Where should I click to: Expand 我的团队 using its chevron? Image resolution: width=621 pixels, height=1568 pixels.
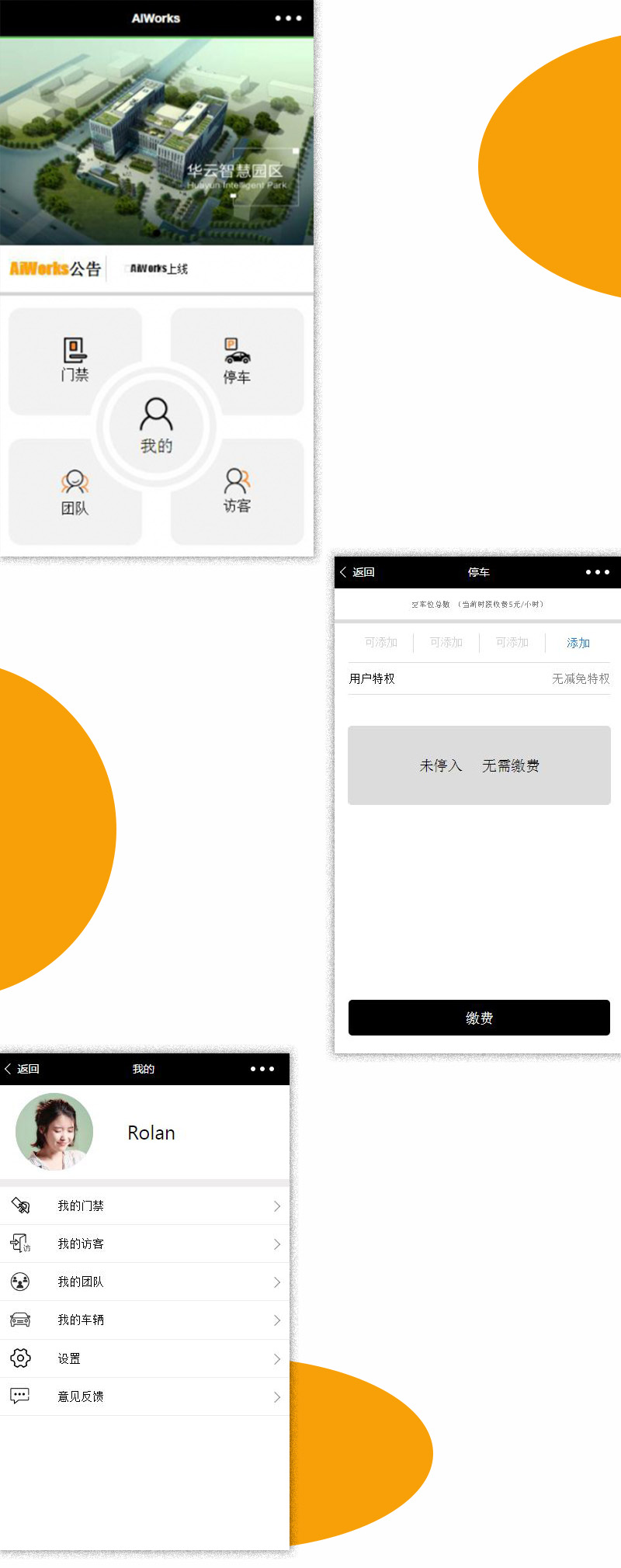tap(277, 1282)
